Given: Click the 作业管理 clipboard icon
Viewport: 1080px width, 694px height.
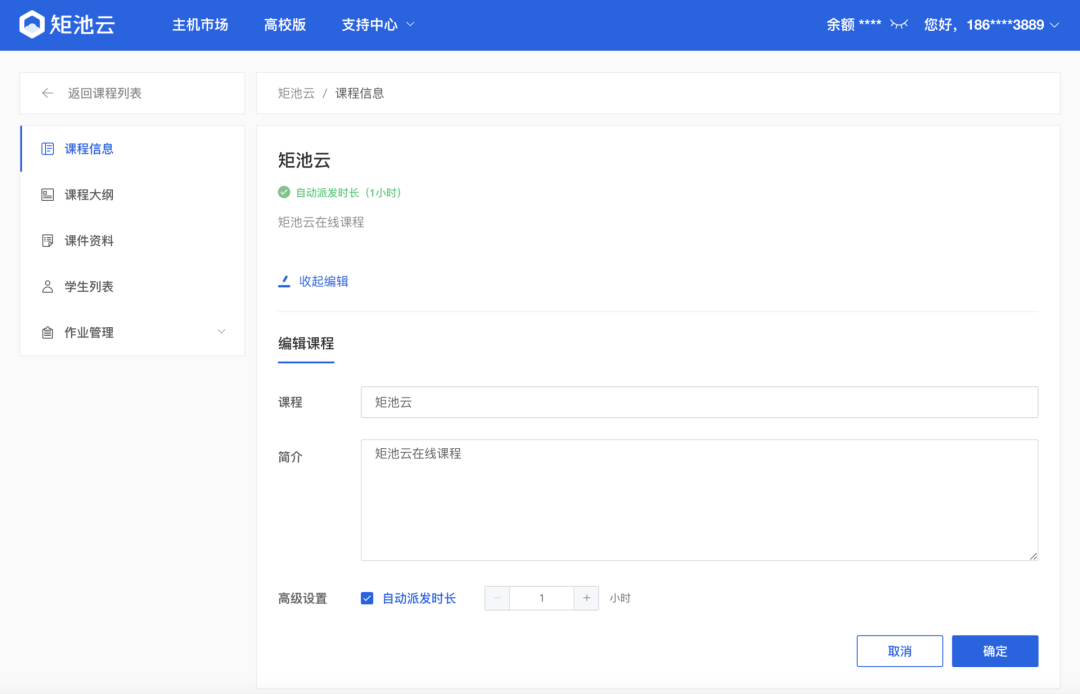Looking at the screenshot, I should pyautogui.click(x=48, y=333).
